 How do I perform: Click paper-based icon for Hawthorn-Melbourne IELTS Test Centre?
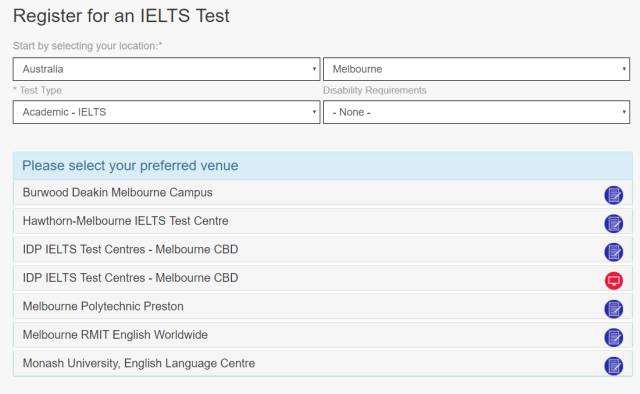(613, 224)
